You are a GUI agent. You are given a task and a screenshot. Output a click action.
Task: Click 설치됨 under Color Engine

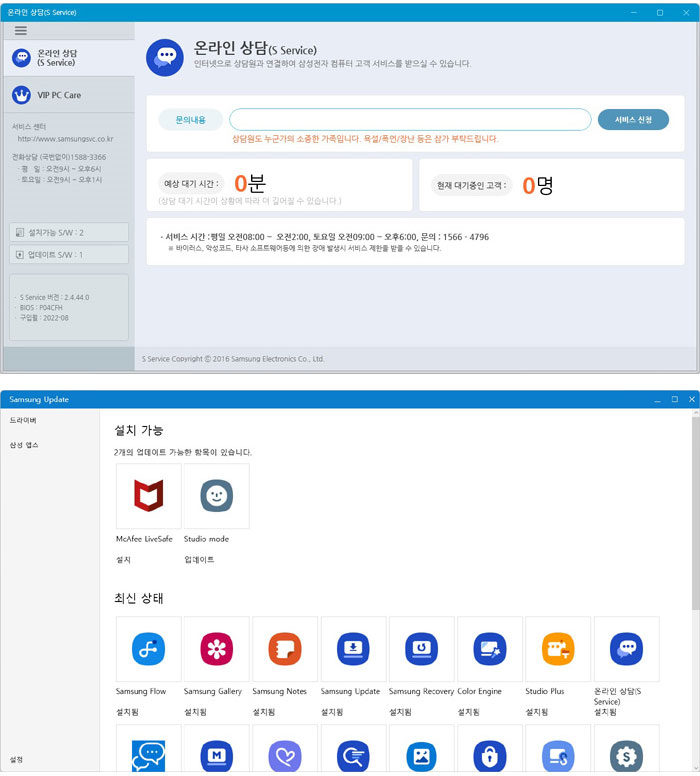click(x=468, y=712)
